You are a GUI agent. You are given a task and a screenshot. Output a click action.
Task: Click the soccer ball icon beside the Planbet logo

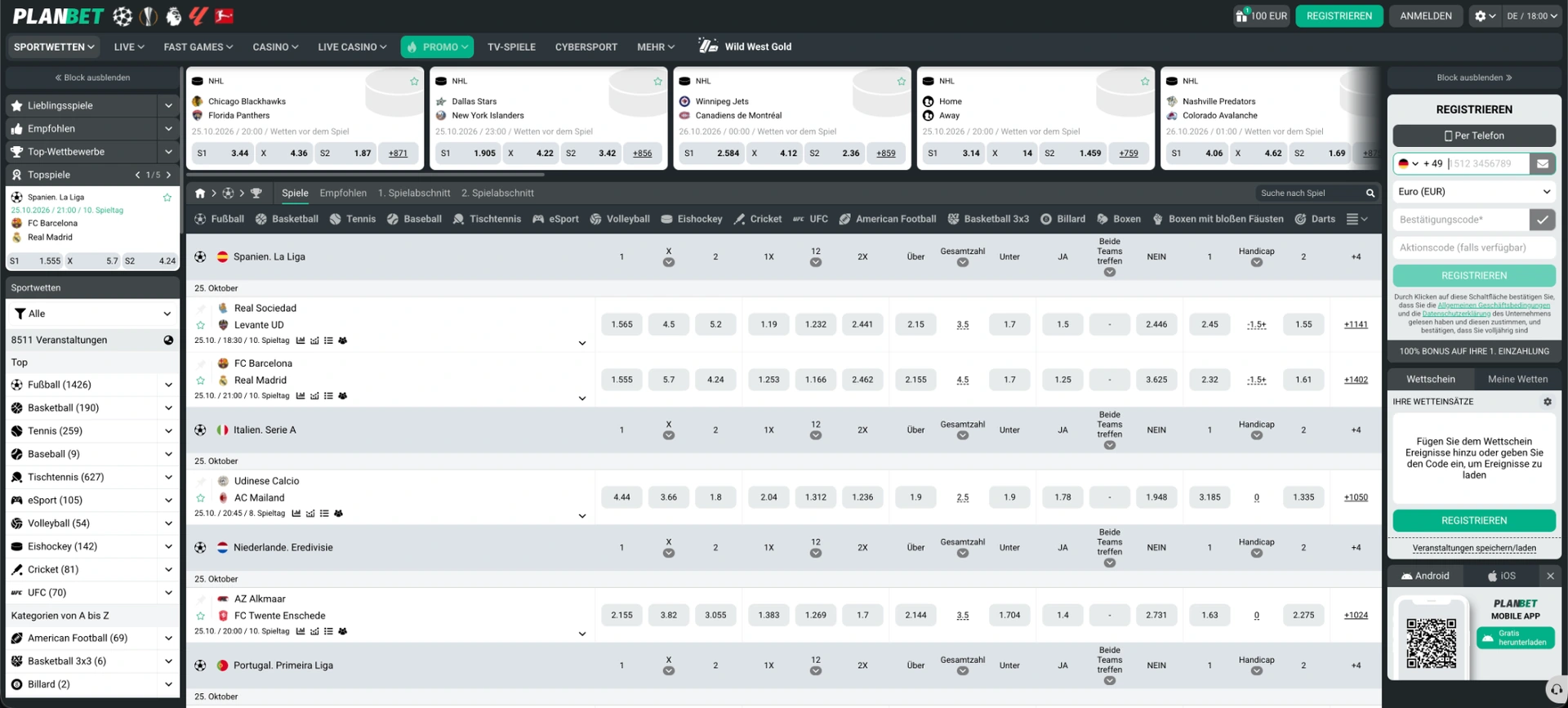pos(122,16)
